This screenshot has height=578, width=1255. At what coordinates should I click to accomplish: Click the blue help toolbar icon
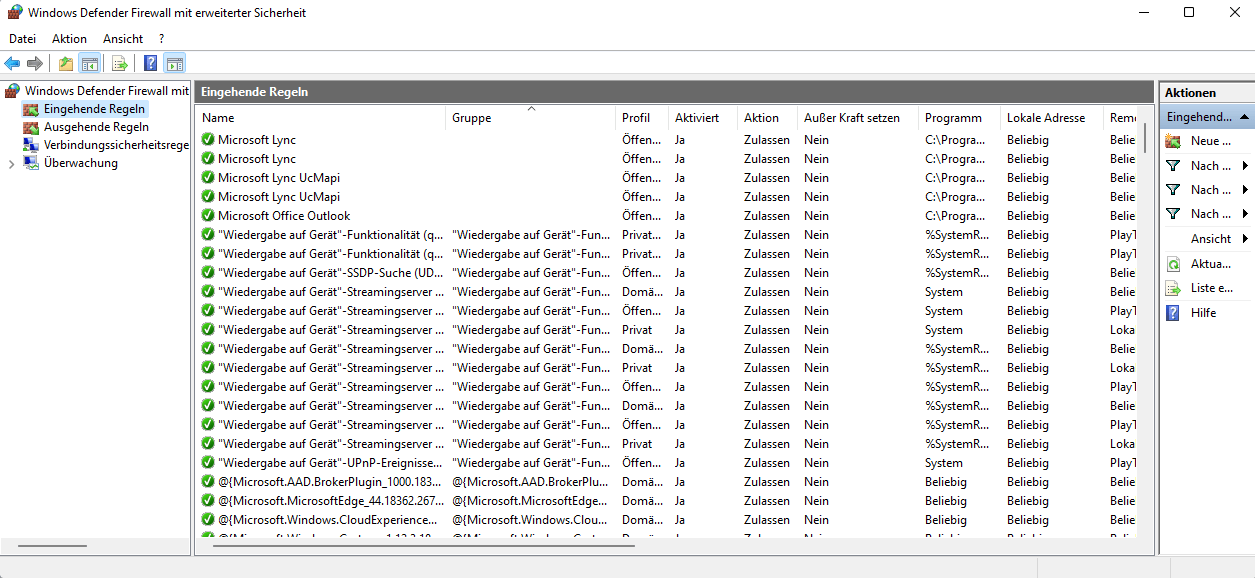point(151,64)
